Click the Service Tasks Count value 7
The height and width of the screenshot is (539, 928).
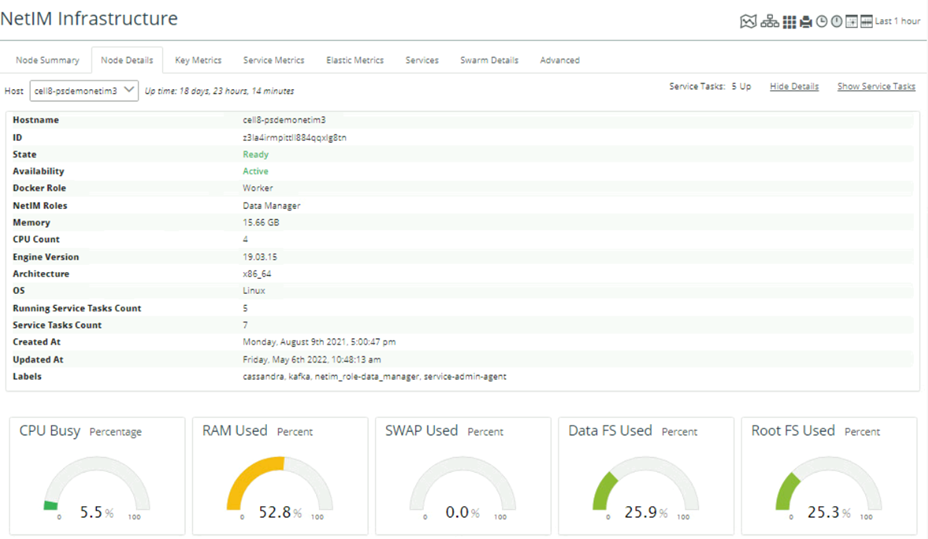click(245, 325)
